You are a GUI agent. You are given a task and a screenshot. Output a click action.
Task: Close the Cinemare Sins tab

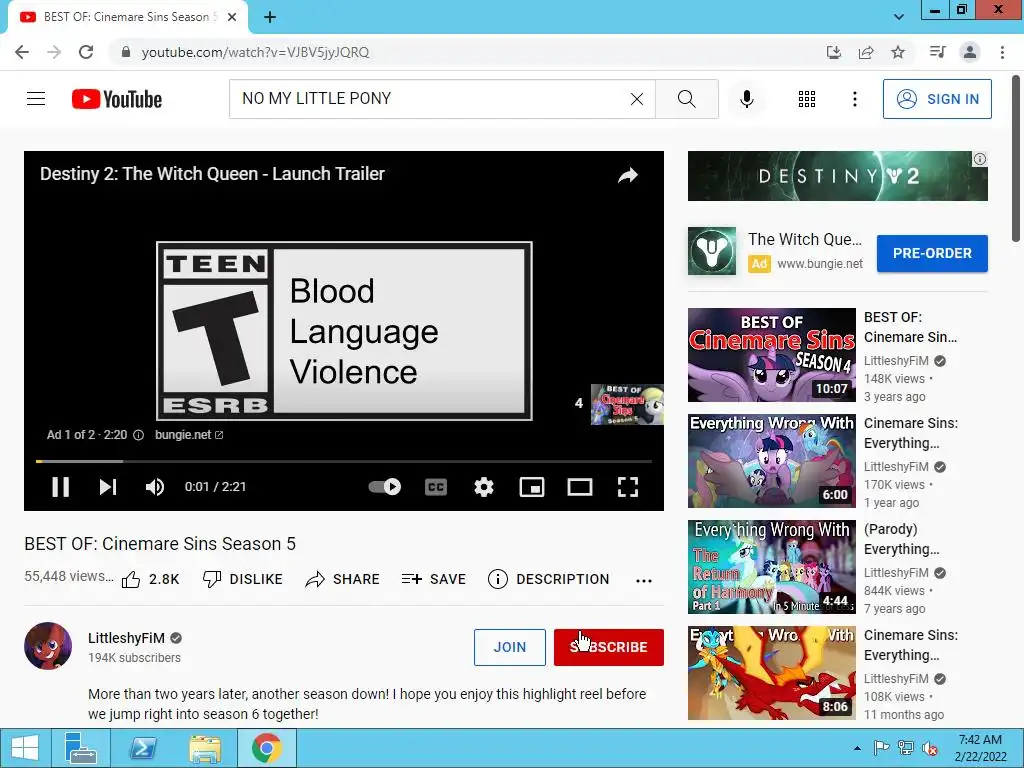point(232,18)
